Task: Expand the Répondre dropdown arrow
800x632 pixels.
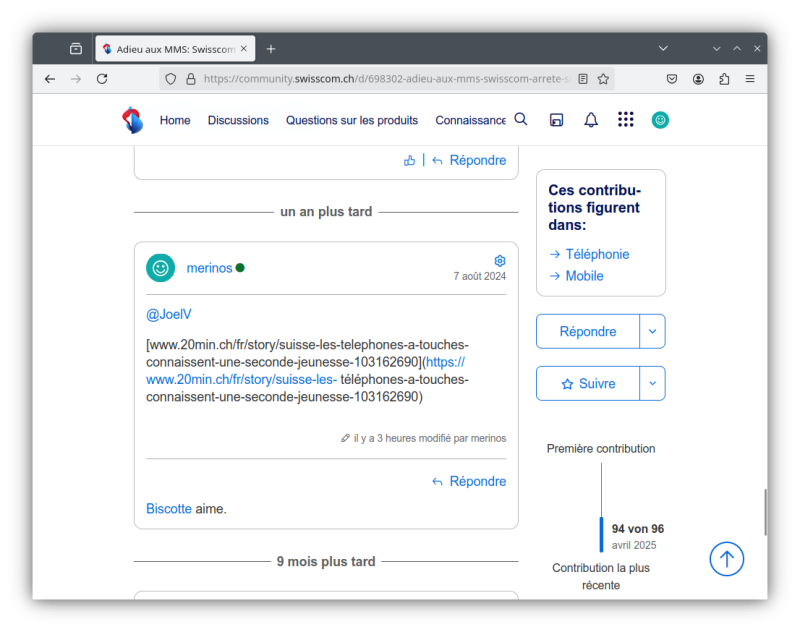Action: (653, 332)
